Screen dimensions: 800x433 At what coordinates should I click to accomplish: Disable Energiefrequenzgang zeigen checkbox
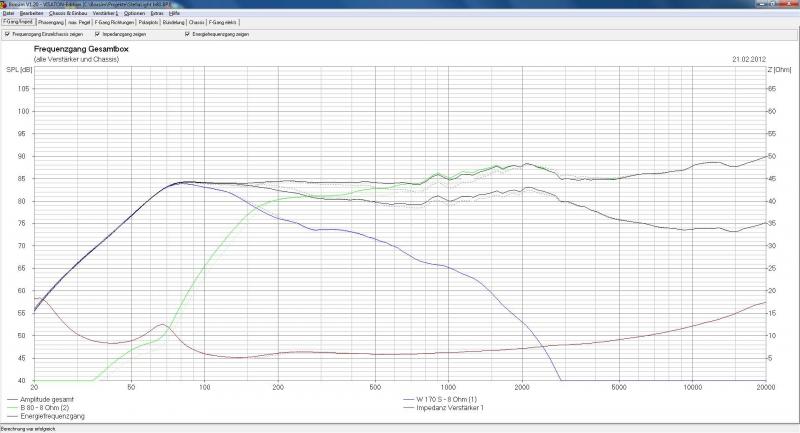[187, 34]
